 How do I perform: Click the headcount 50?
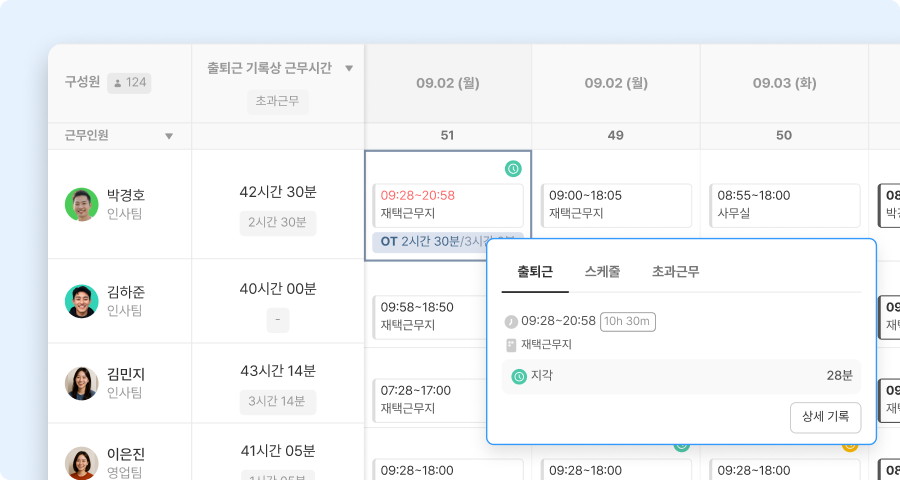783,136
